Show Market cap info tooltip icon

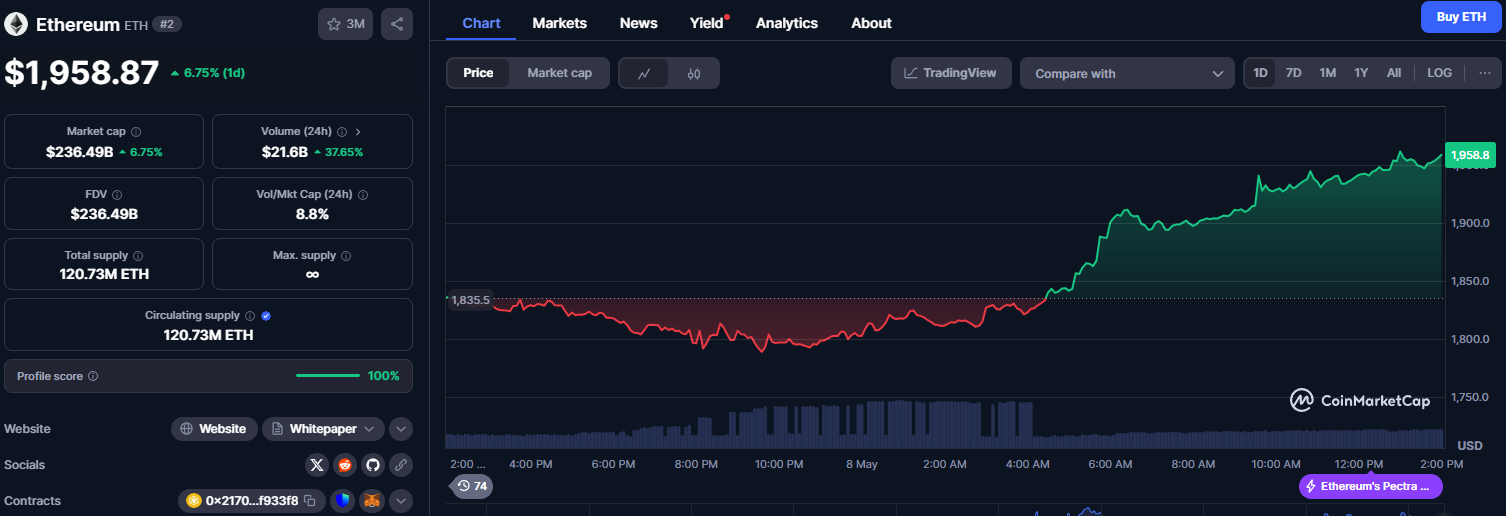[x=136, y=132]
